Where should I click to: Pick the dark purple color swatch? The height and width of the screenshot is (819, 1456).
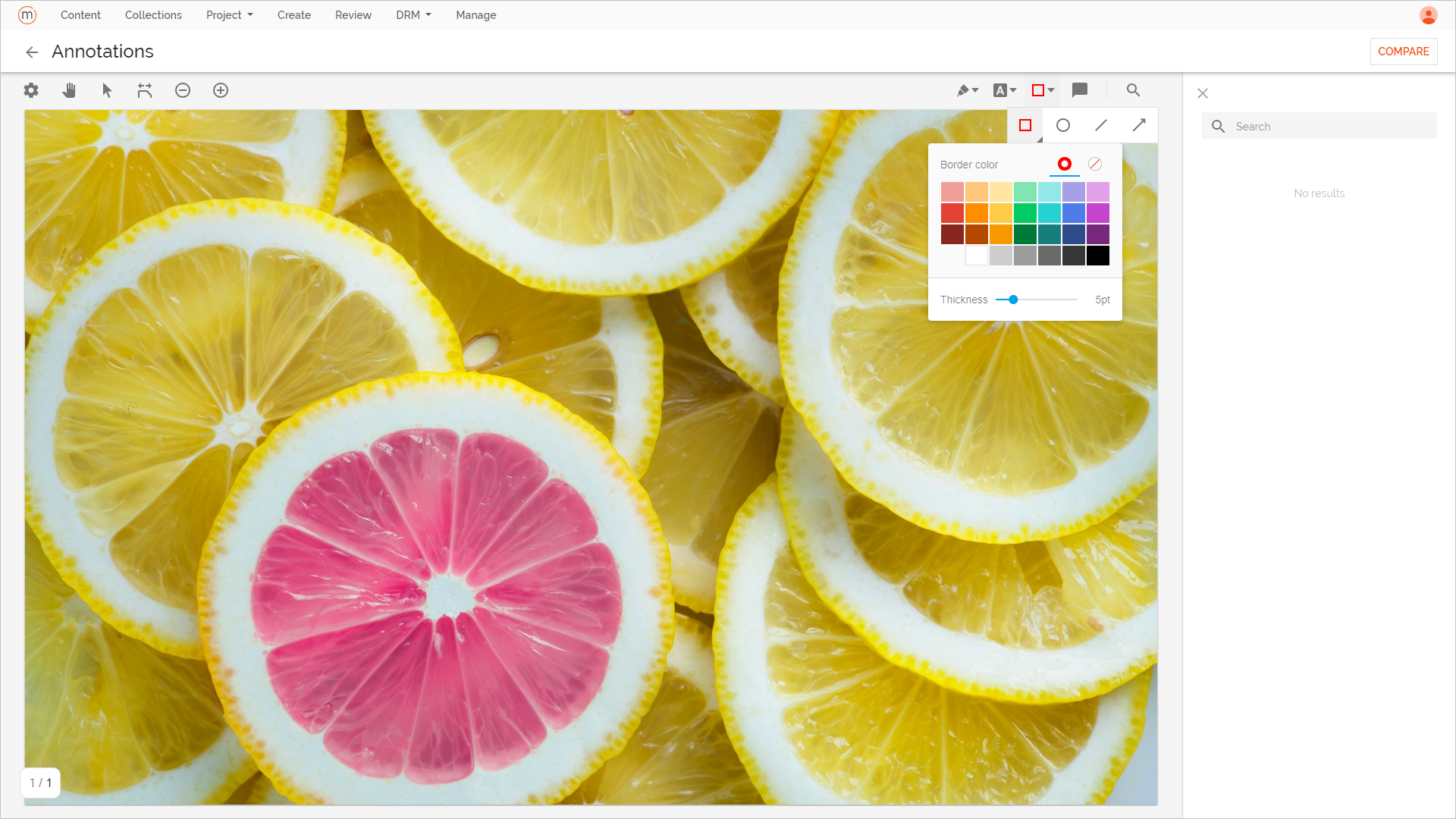tap(1098, 234)
